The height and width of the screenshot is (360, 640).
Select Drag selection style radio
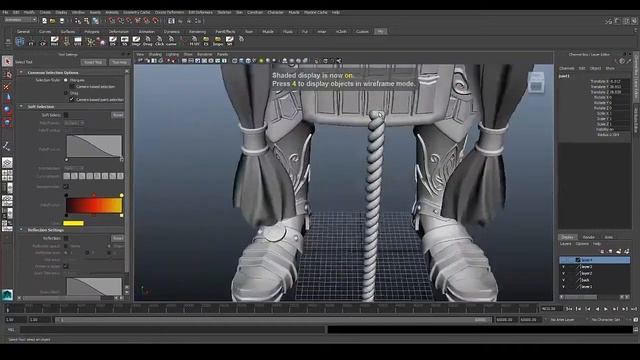click(66, 93)
